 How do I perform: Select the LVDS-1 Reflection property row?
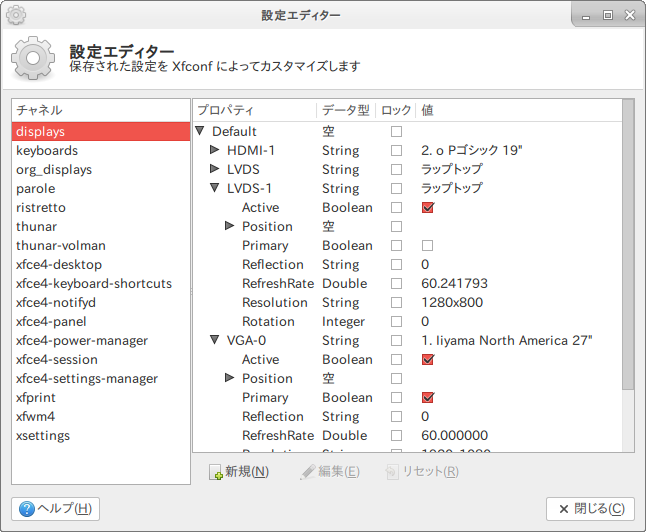(x=407, y=265)
